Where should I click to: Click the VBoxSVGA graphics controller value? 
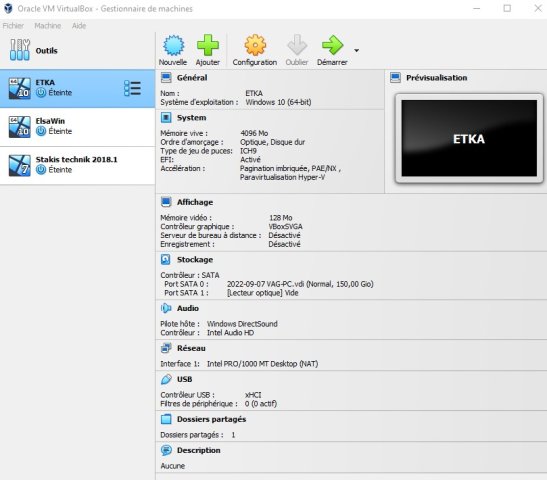pyautogui.click(x=285, y=226)
